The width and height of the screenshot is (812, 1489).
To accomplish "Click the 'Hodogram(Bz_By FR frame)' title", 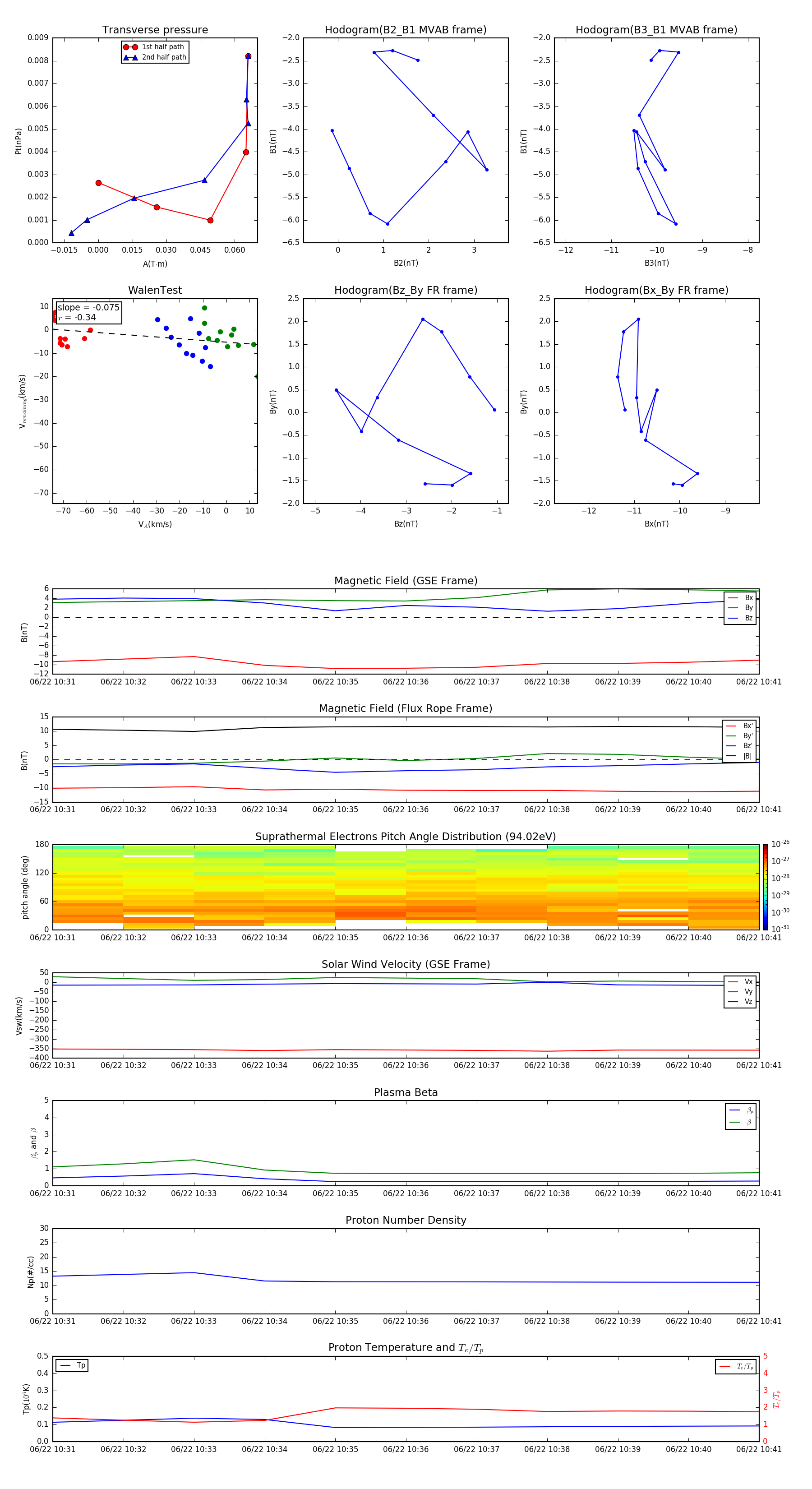I will [x=406, y=290].
